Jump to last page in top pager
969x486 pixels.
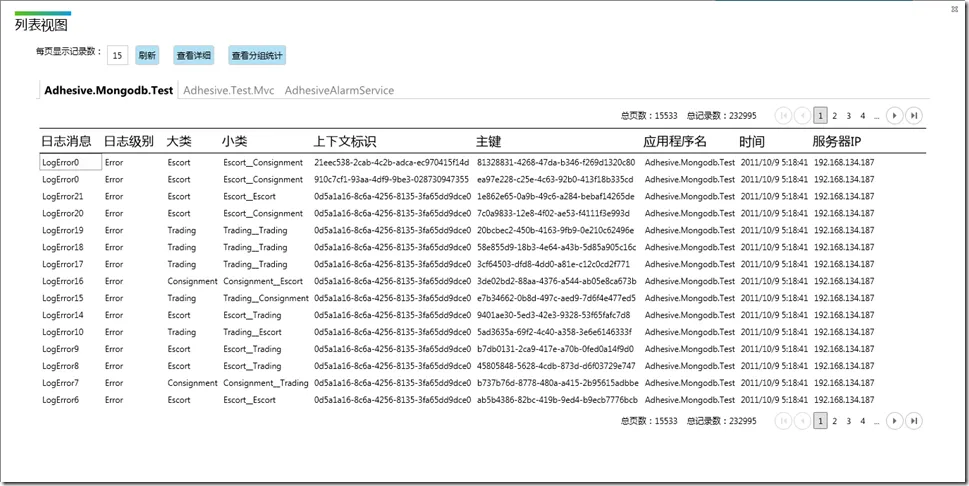pos(913,115)
